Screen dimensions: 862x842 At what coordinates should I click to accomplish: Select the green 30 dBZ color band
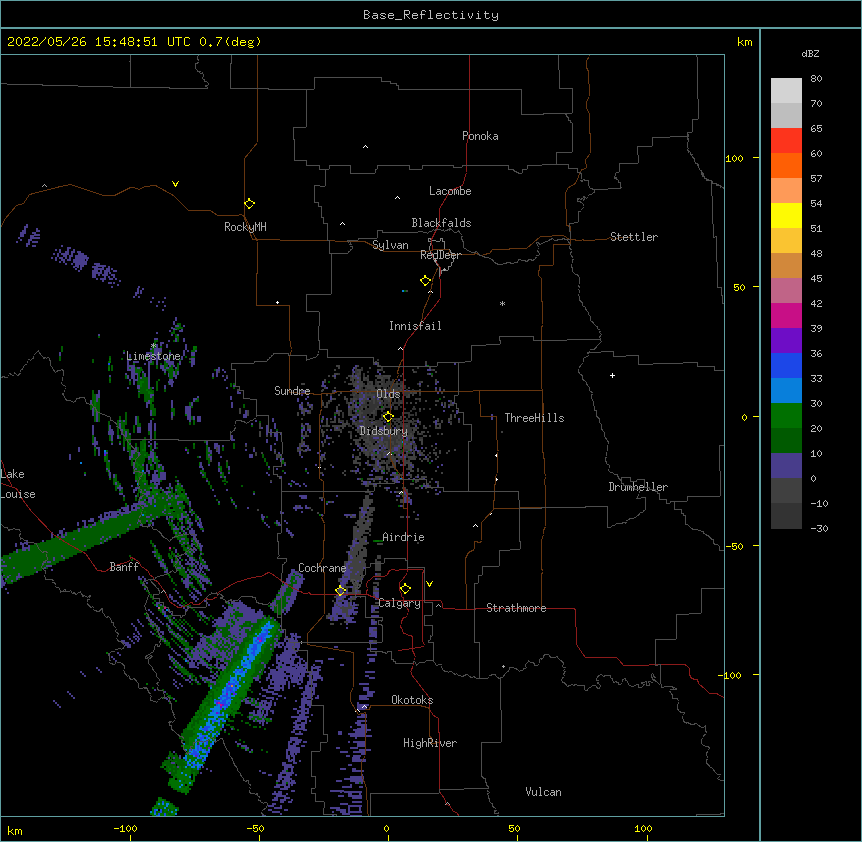pos(786,416)
